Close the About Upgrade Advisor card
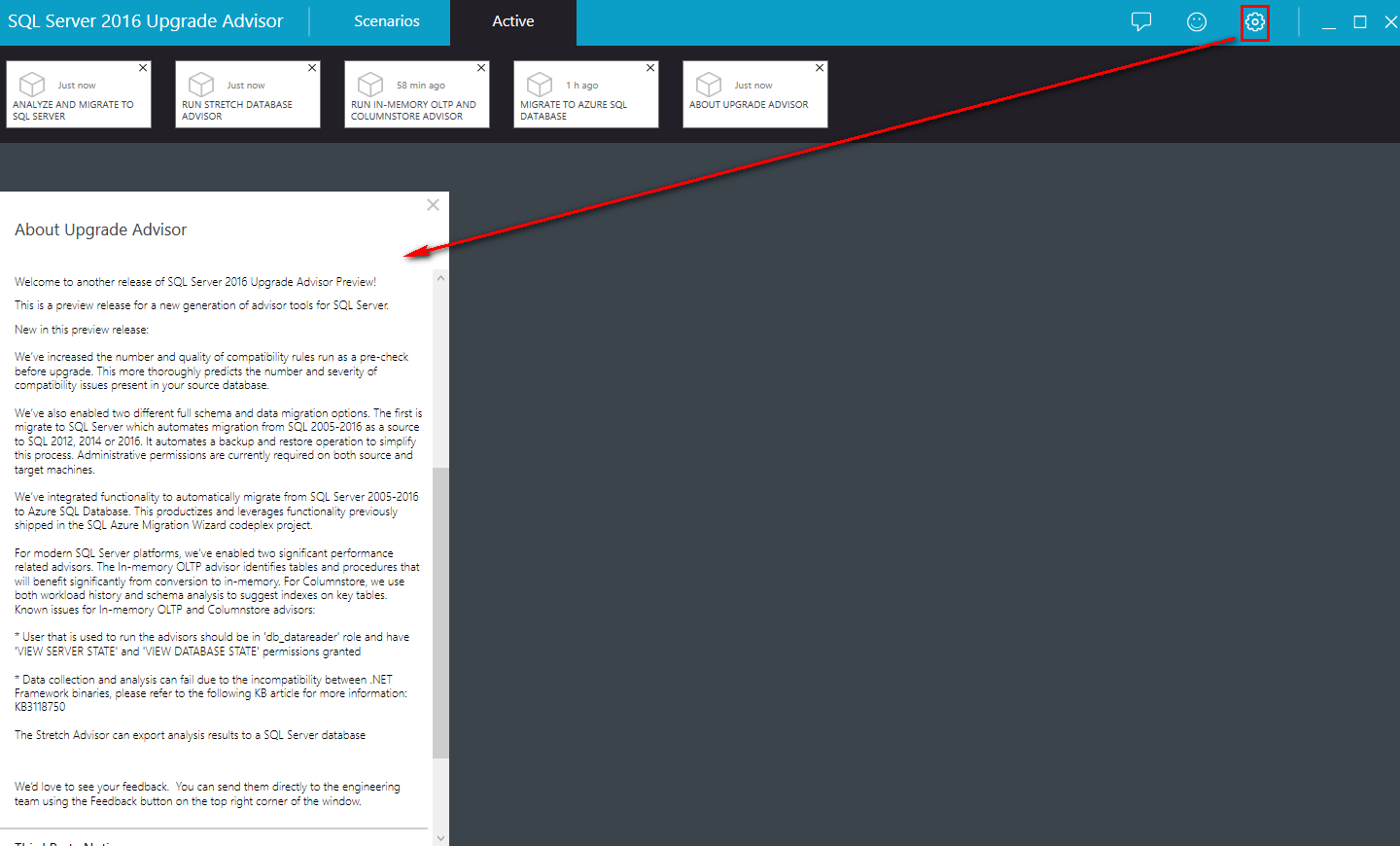Image resolution: width=1400 pixels, height=846 pixels. [x=820, y=68]
